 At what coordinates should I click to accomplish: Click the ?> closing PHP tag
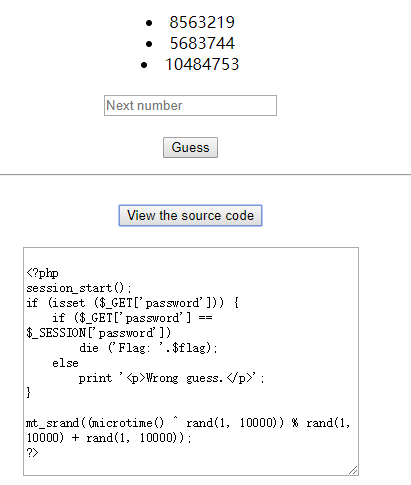click(32, 453)
